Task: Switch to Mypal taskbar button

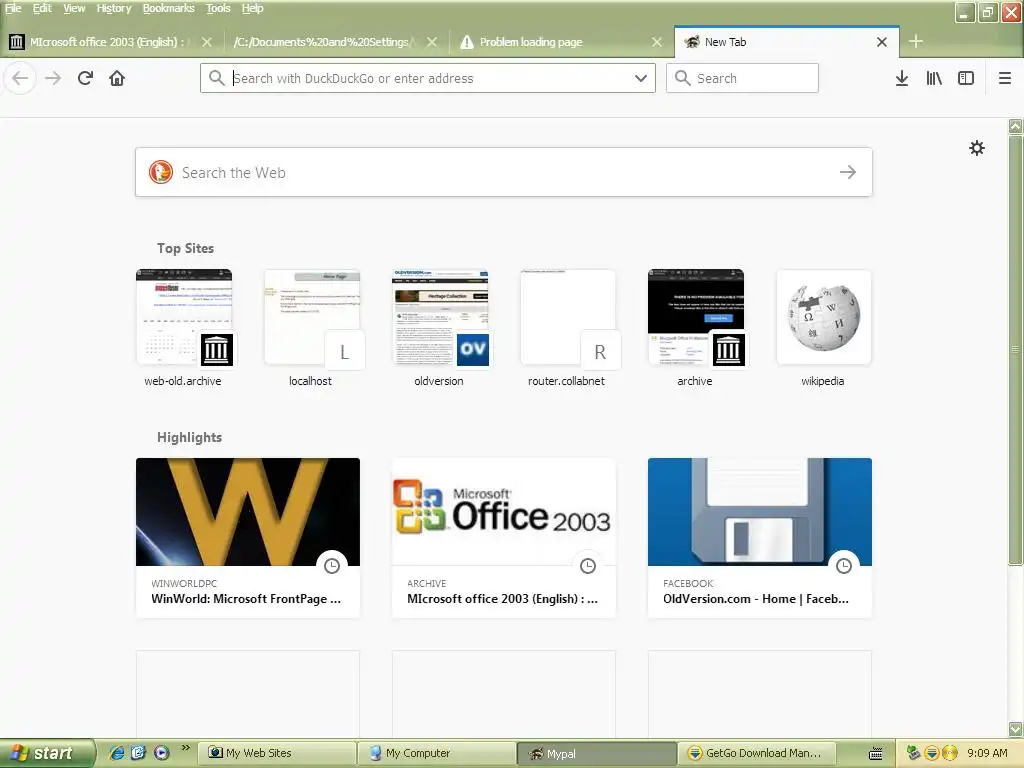Action: coord(596,754)
